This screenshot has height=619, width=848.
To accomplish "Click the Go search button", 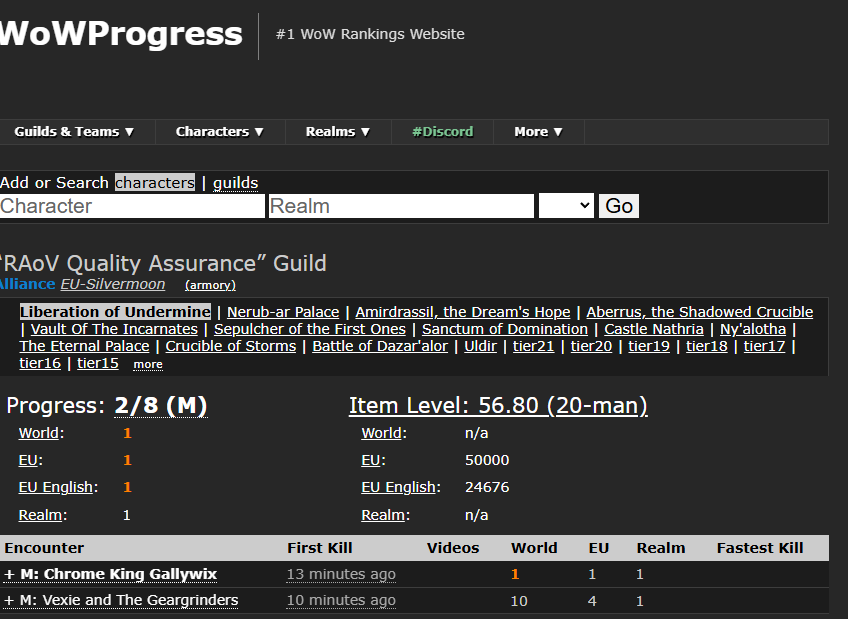I will (x=619, y=206).
